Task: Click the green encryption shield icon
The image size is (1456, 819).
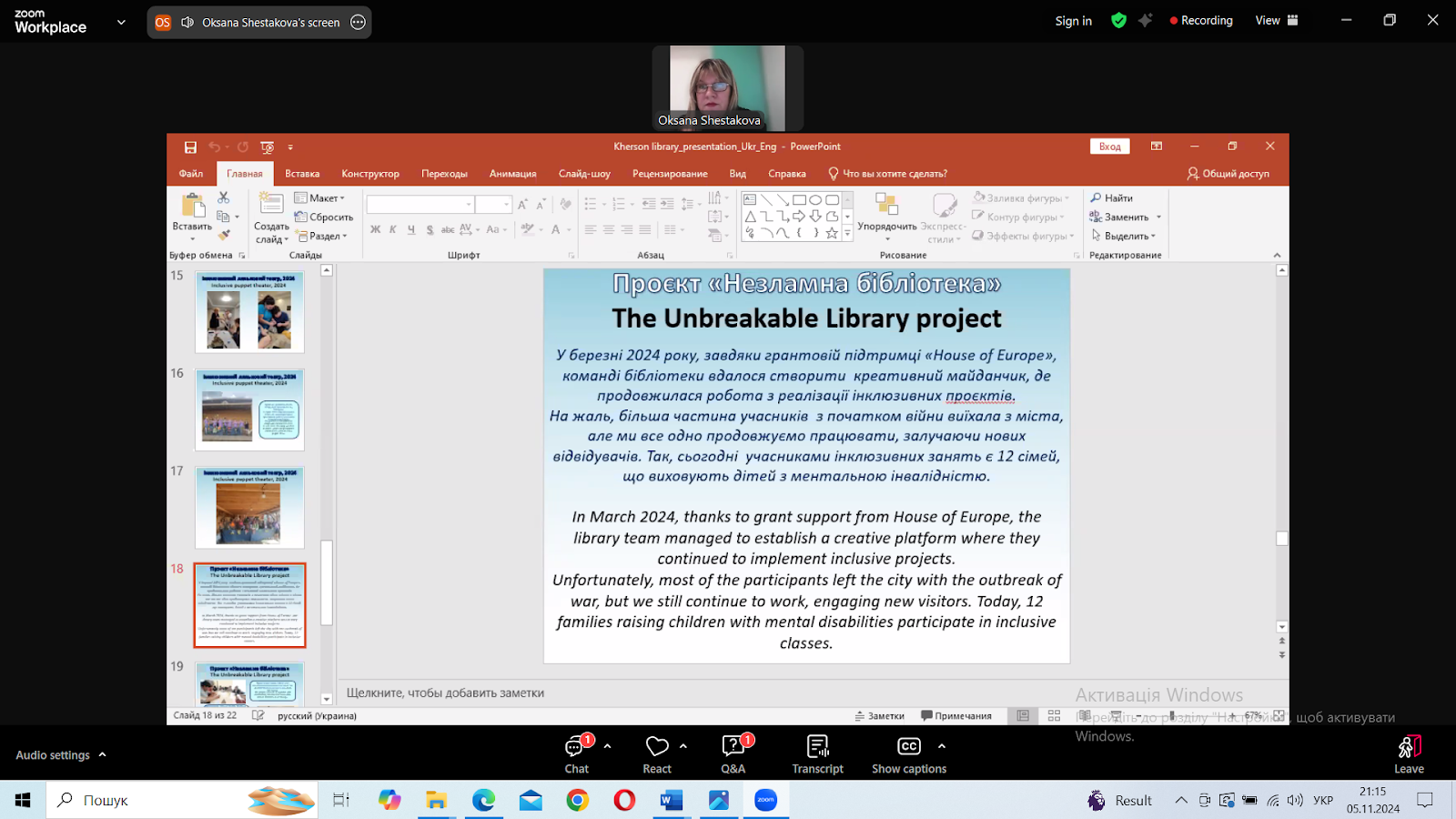Action: pyautogui.click(x=1118, y=20)
